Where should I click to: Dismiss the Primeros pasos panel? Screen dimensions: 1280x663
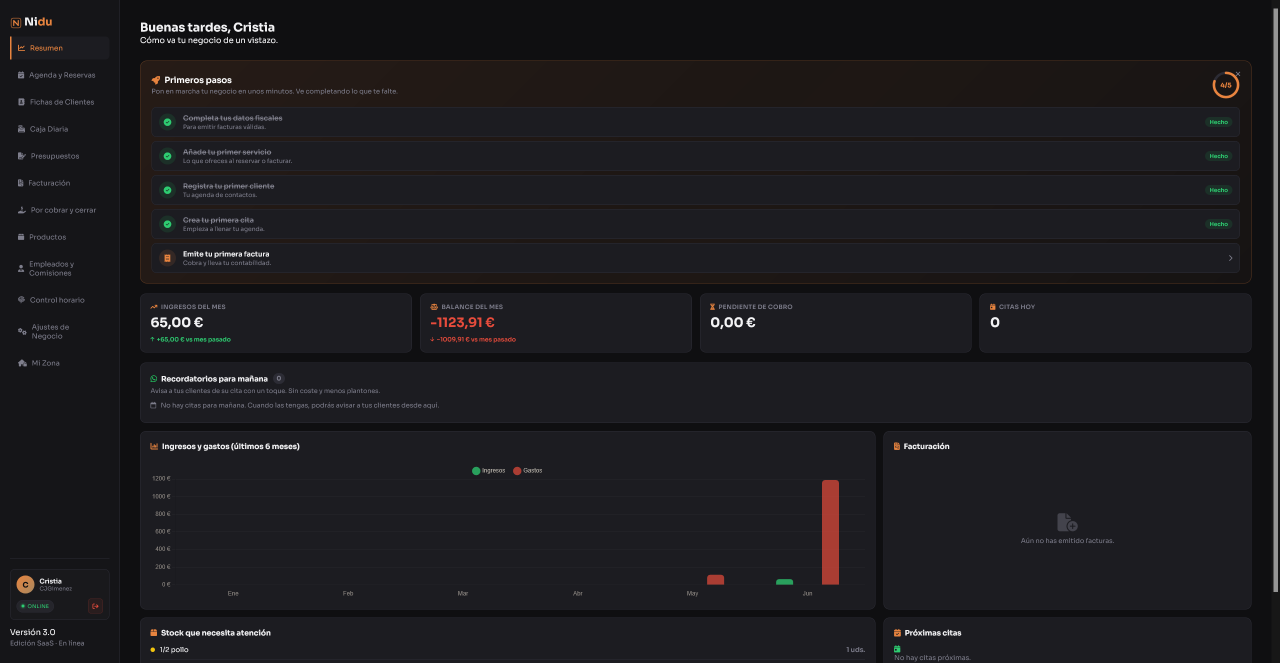(x=1238, y=73)
